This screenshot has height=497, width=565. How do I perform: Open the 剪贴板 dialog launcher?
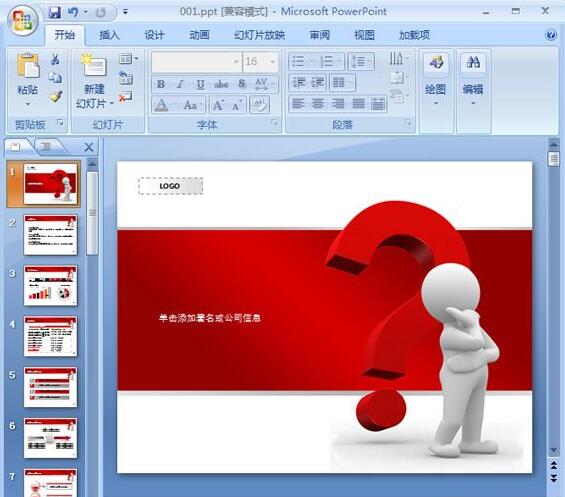pos(60,123)
